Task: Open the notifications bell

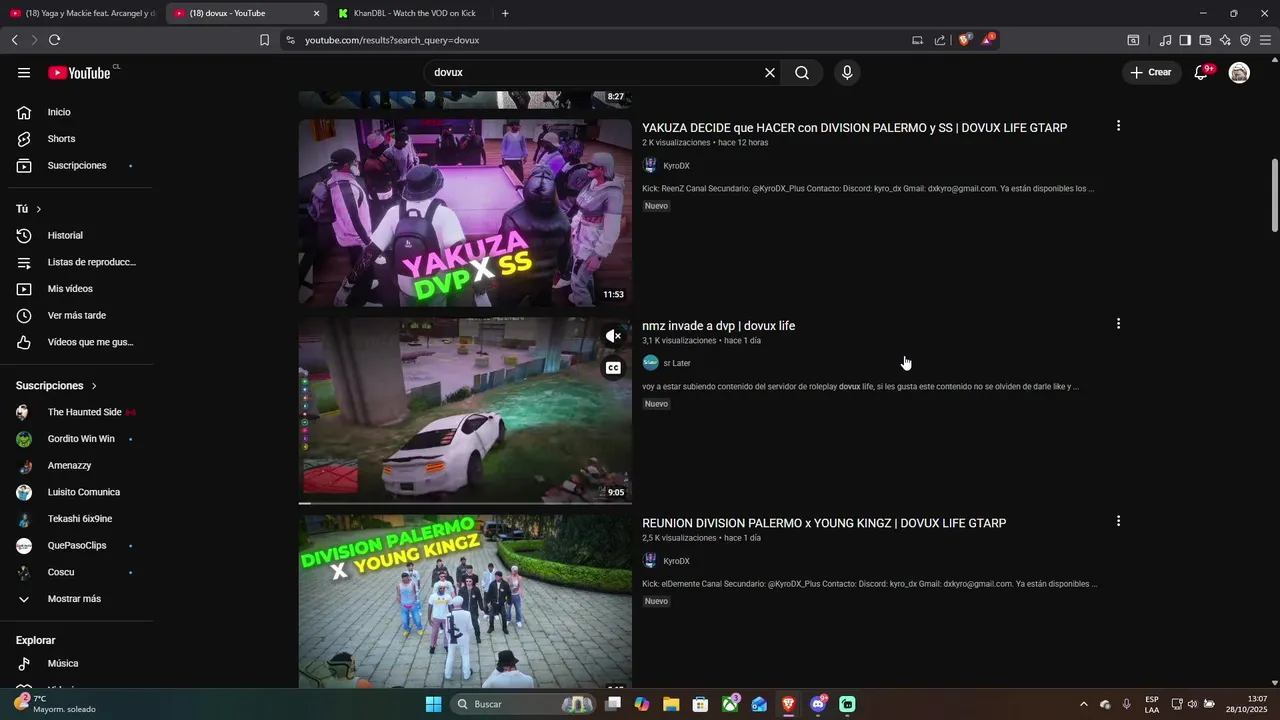Action: click(1201, 72)
